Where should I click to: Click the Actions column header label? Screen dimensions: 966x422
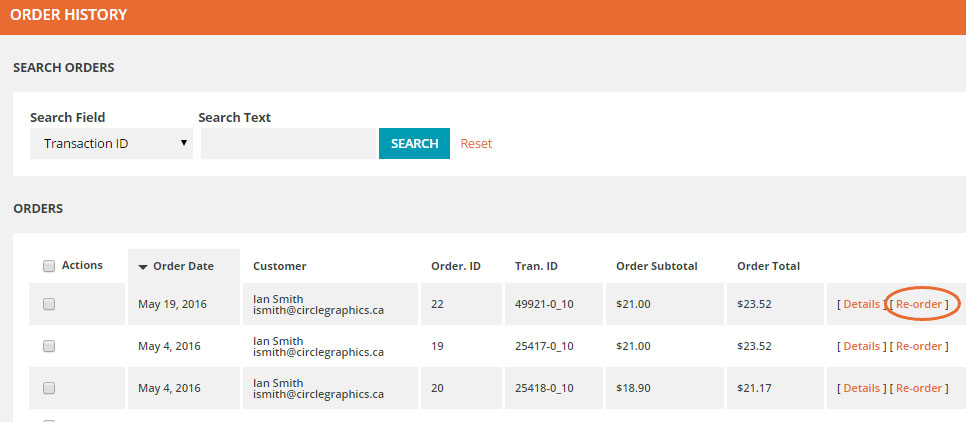click(82, 265)
